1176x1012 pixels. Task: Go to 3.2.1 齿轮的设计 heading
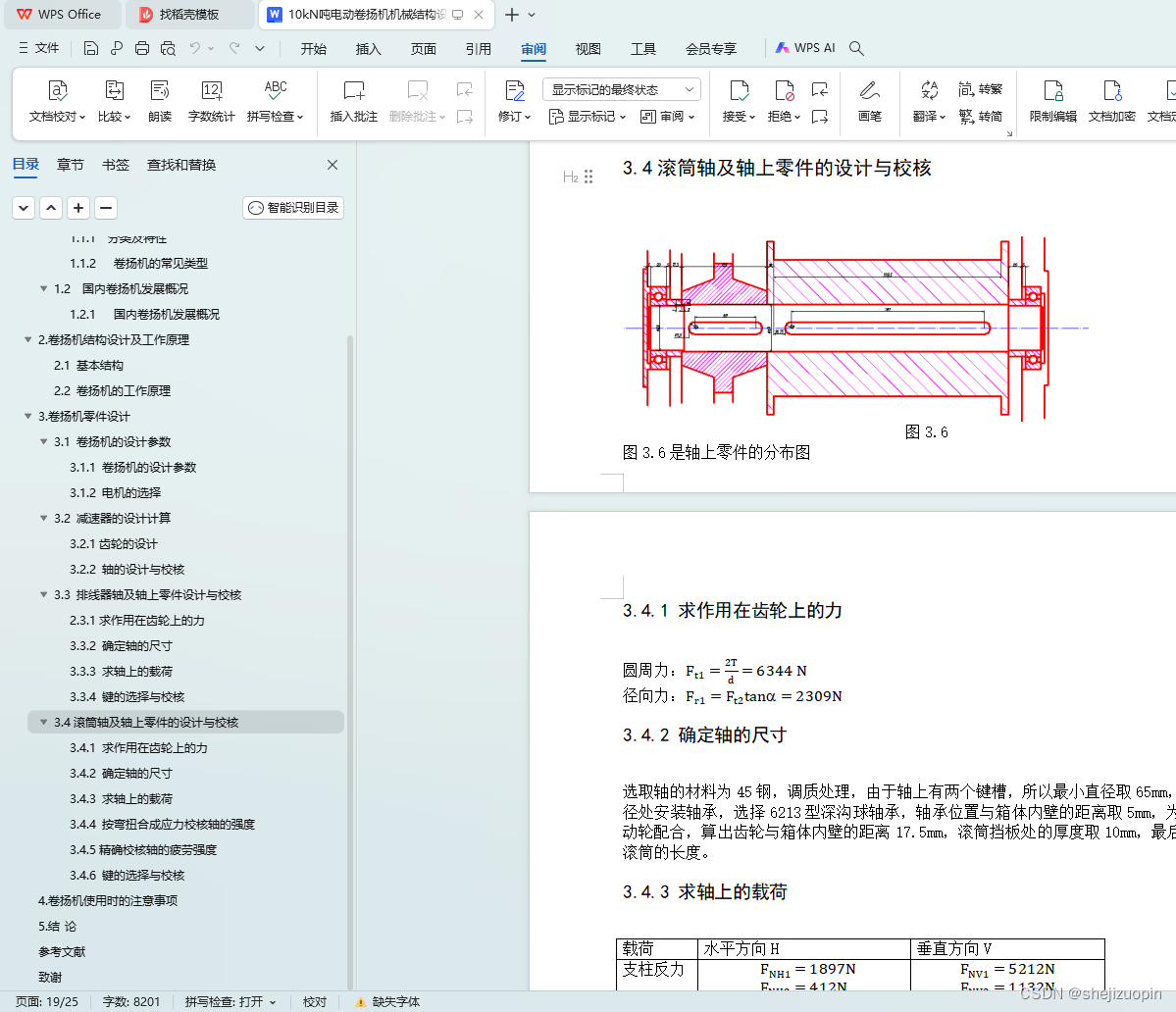113,543
